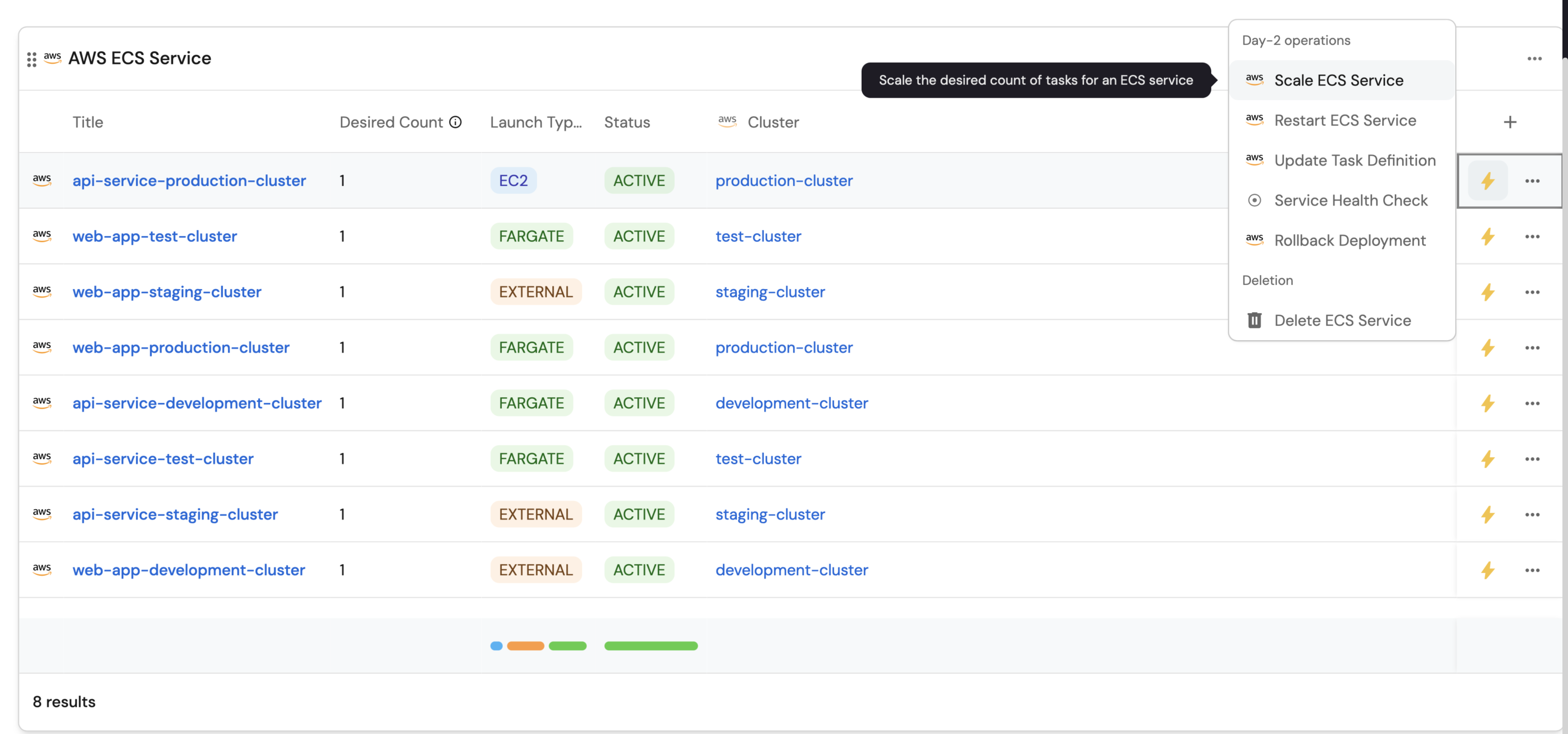Click lightning icon for api-service-production-cluster row

tap(1487, 181)
